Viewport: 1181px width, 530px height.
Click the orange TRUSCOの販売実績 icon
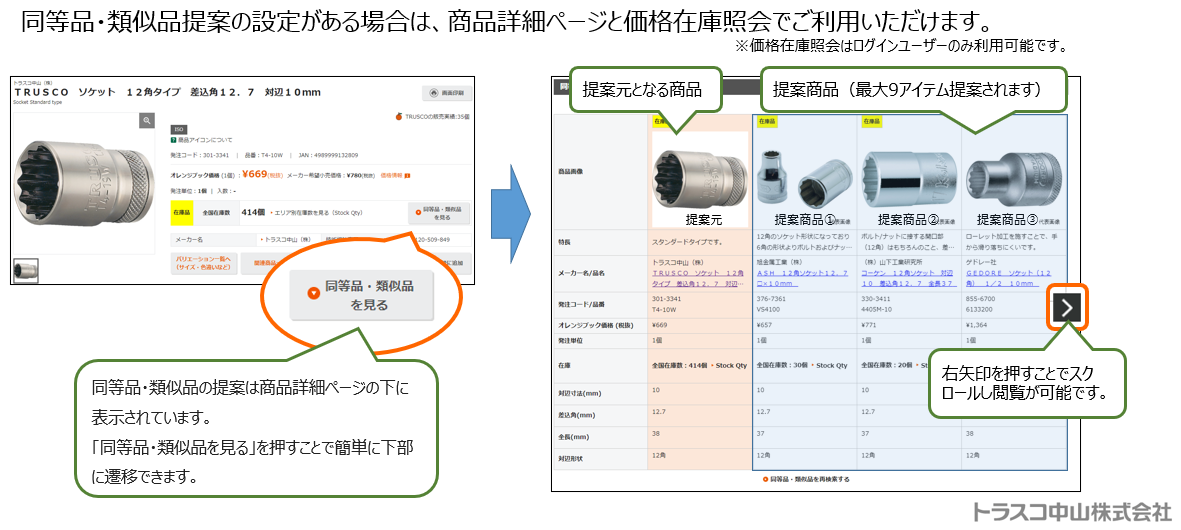pos(399,117)
